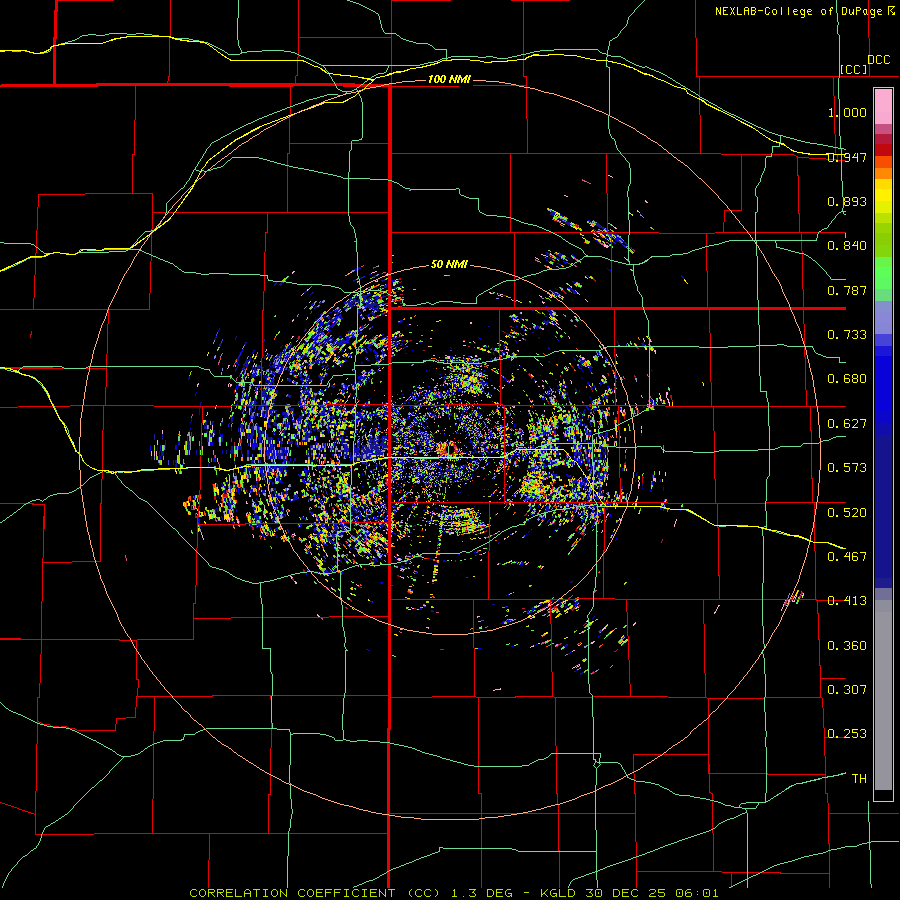Click the 0.360 scale value
900x900 pixels.
point(847,646)
